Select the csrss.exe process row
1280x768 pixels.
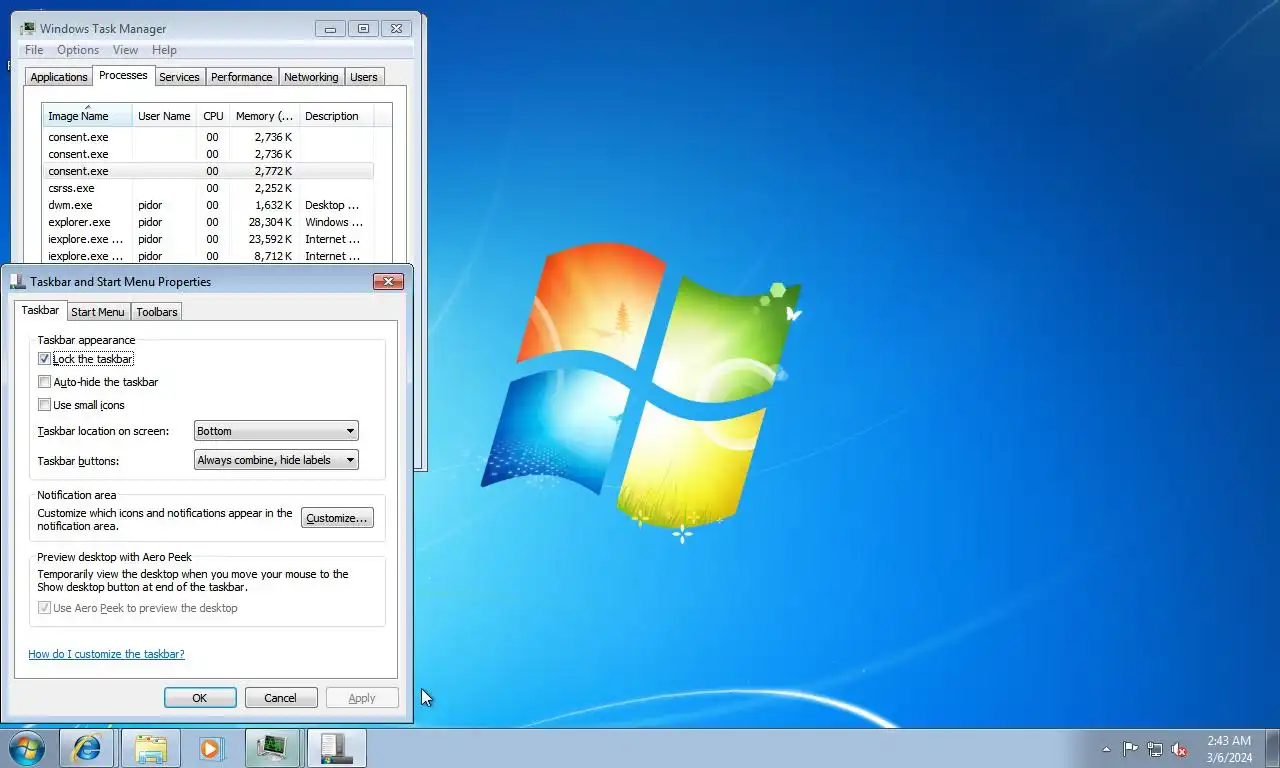click(x=208, y=188)
